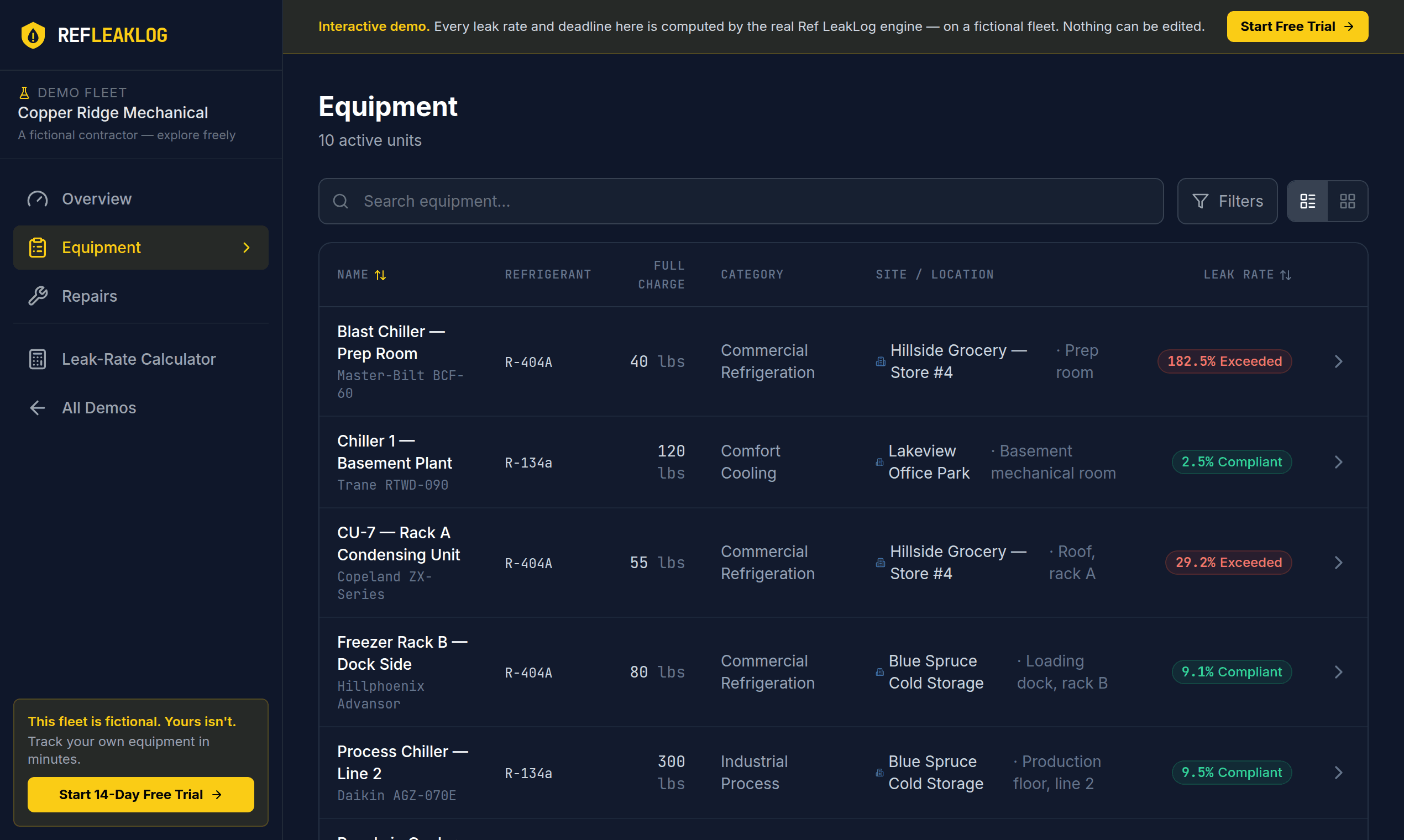Viewport: 1404px width, 840px height.
Task: Click the Equipment clipboard icon
Action: [38, 248]
